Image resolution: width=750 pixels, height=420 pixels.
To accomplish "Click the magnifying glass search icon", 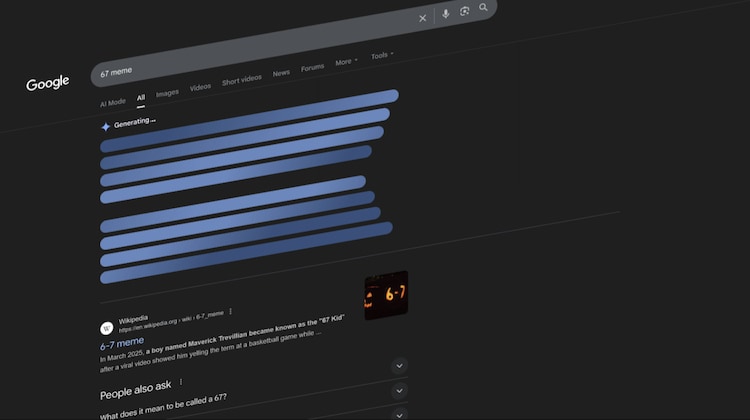I will [x=484, y=8].
